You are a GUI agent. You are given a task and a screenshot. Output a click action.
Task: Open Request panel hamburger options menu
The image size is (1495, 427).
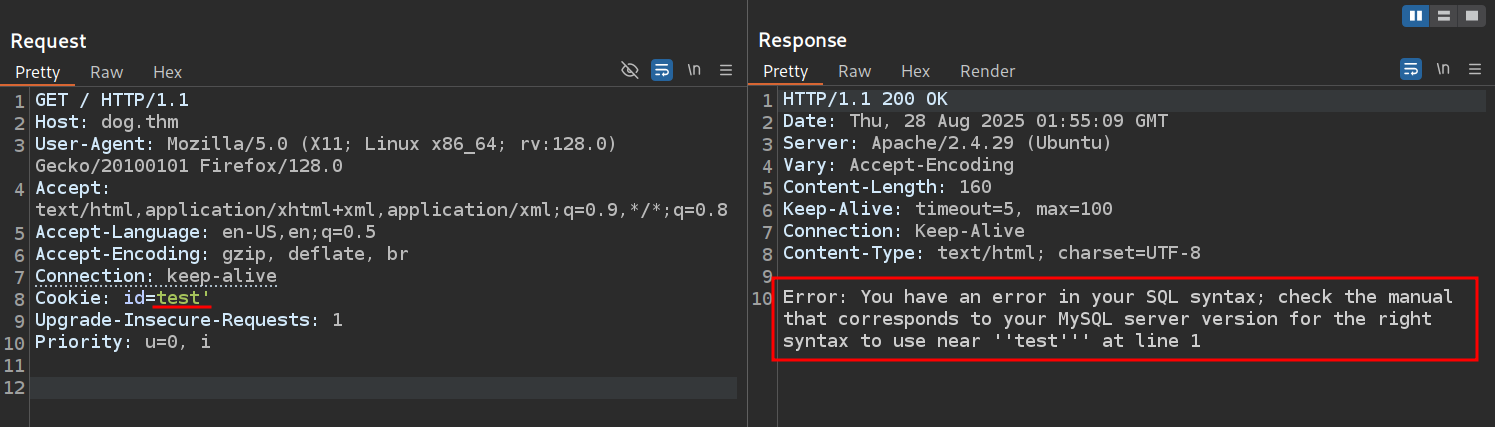point(726,70)
